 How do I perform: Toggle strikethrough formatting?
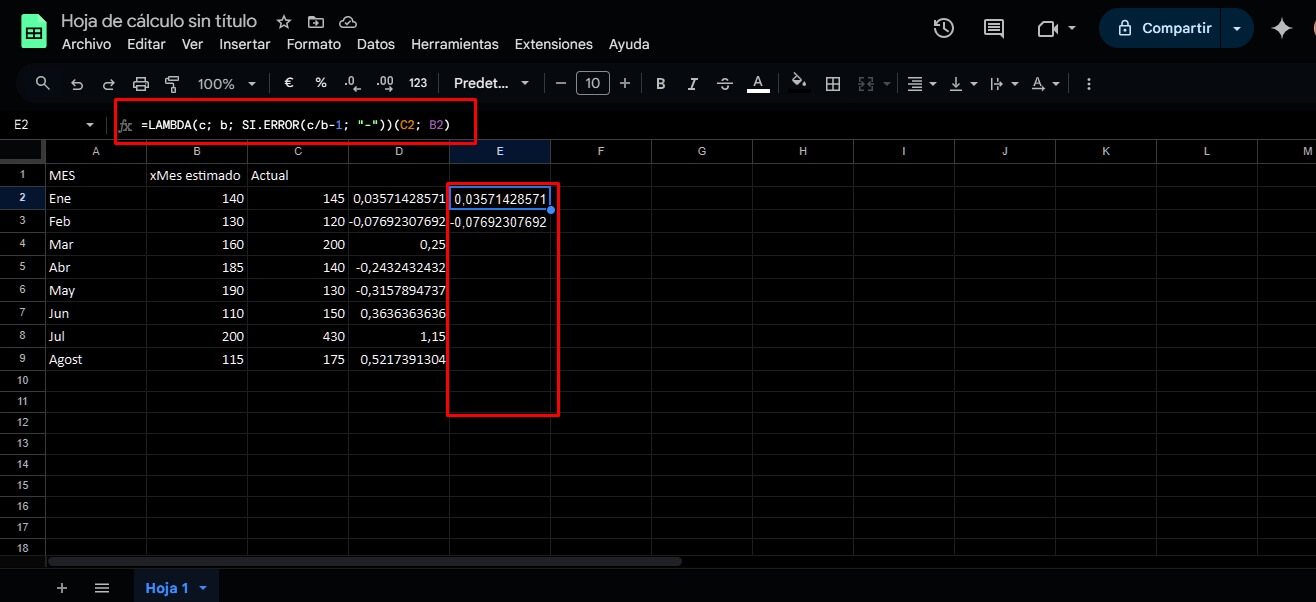[724, 84]
